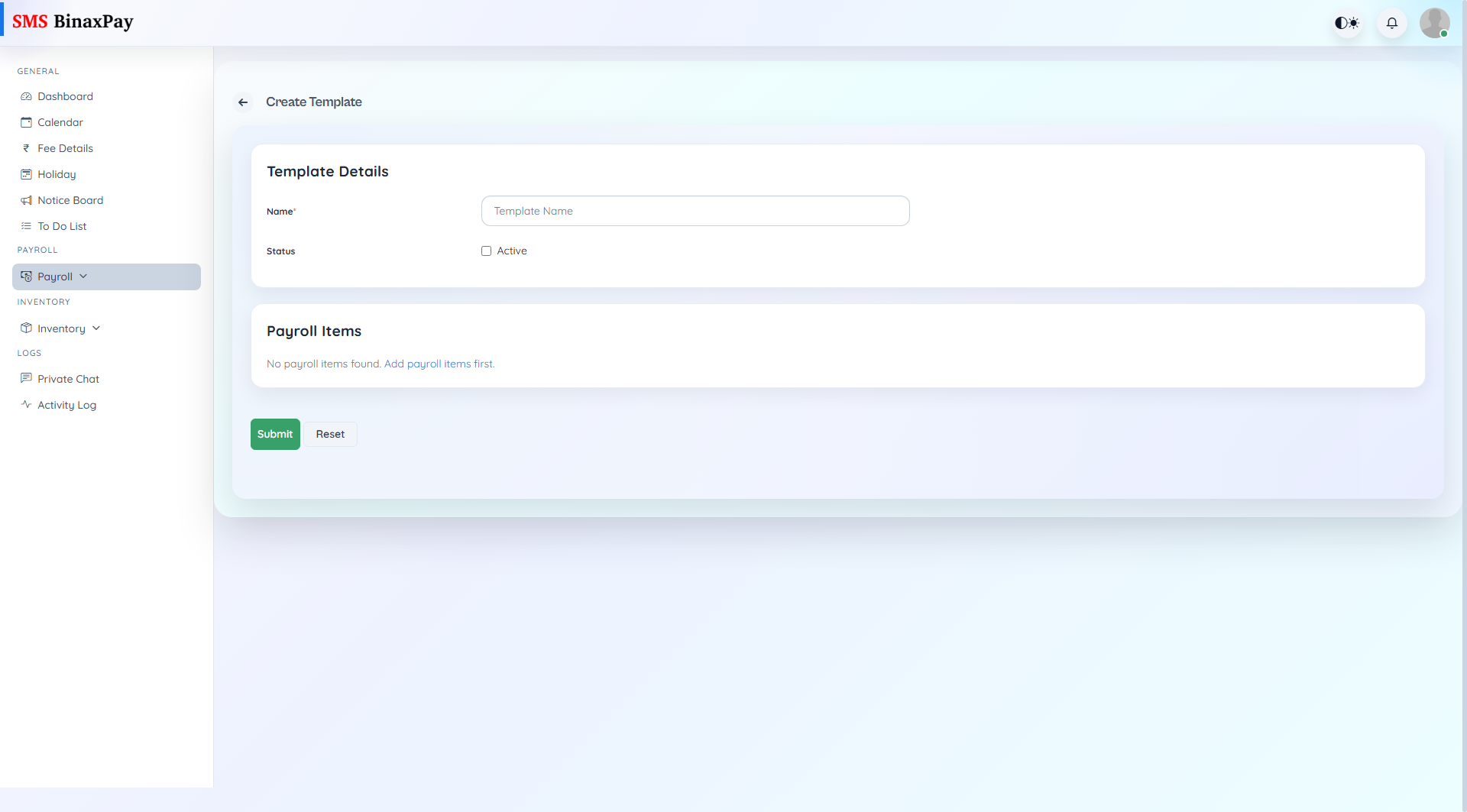Select the Calendar icon in sidebar

click(x=27, y=122)
